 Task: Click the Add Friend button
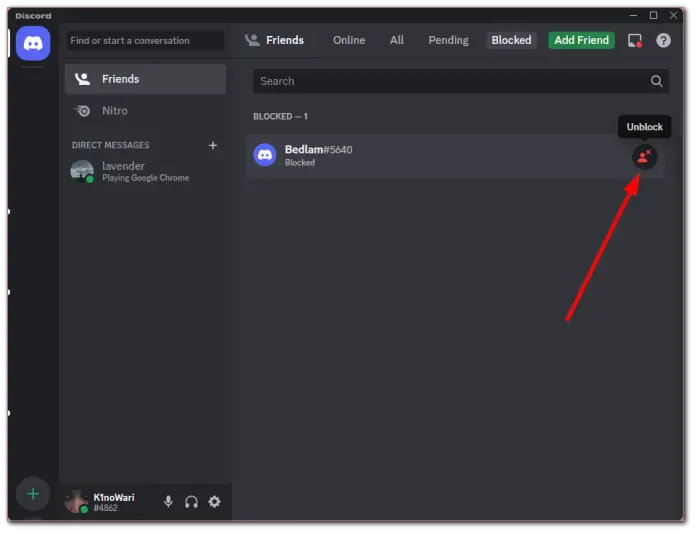[581, 40]
